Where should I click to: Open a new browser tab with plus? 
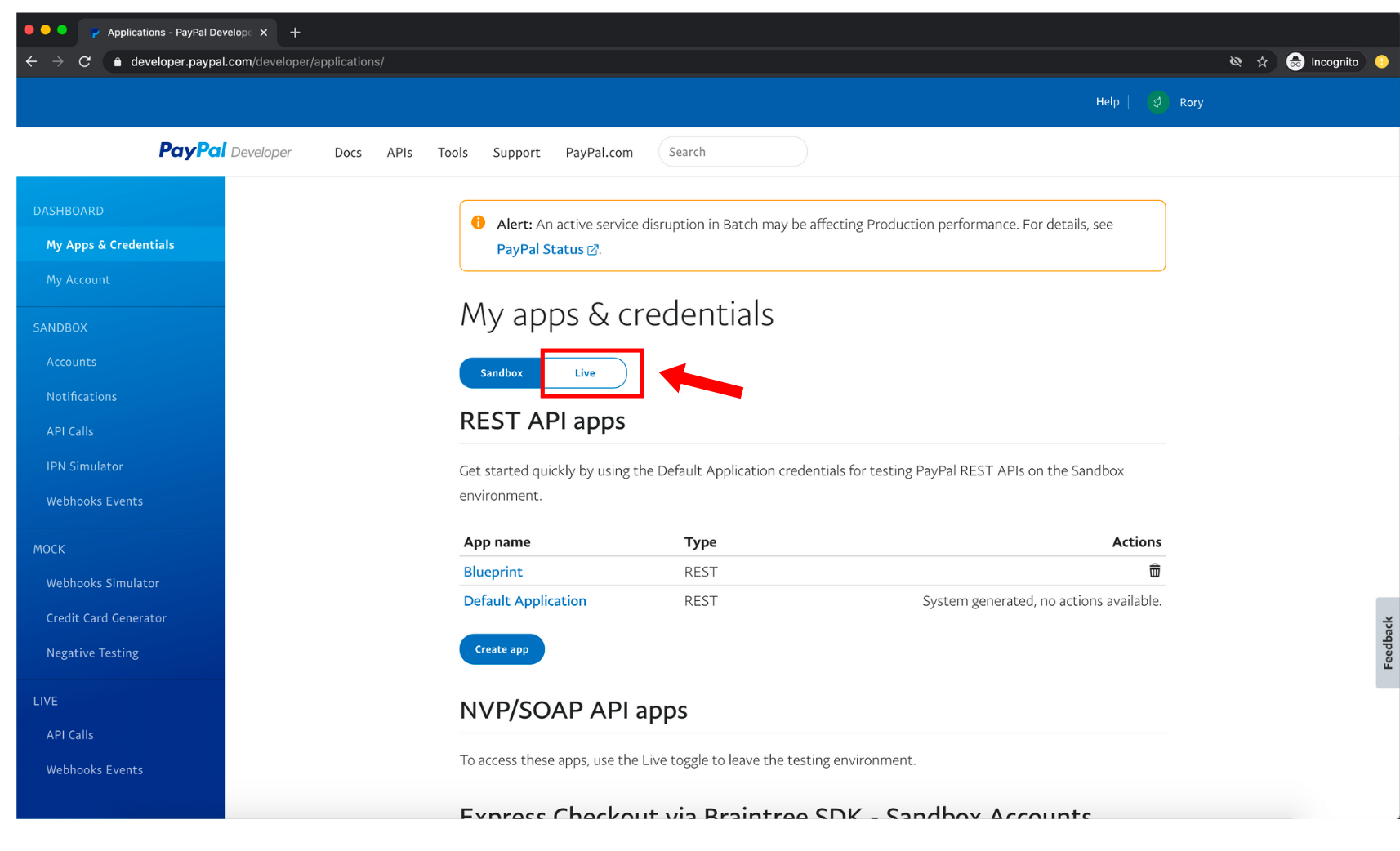(295, 32)
